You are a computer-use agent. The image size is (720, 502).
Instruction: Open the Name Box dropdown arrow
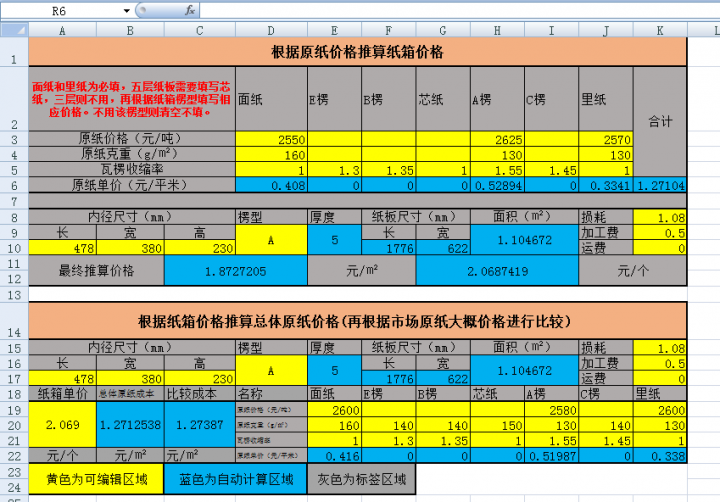(126, 9)
